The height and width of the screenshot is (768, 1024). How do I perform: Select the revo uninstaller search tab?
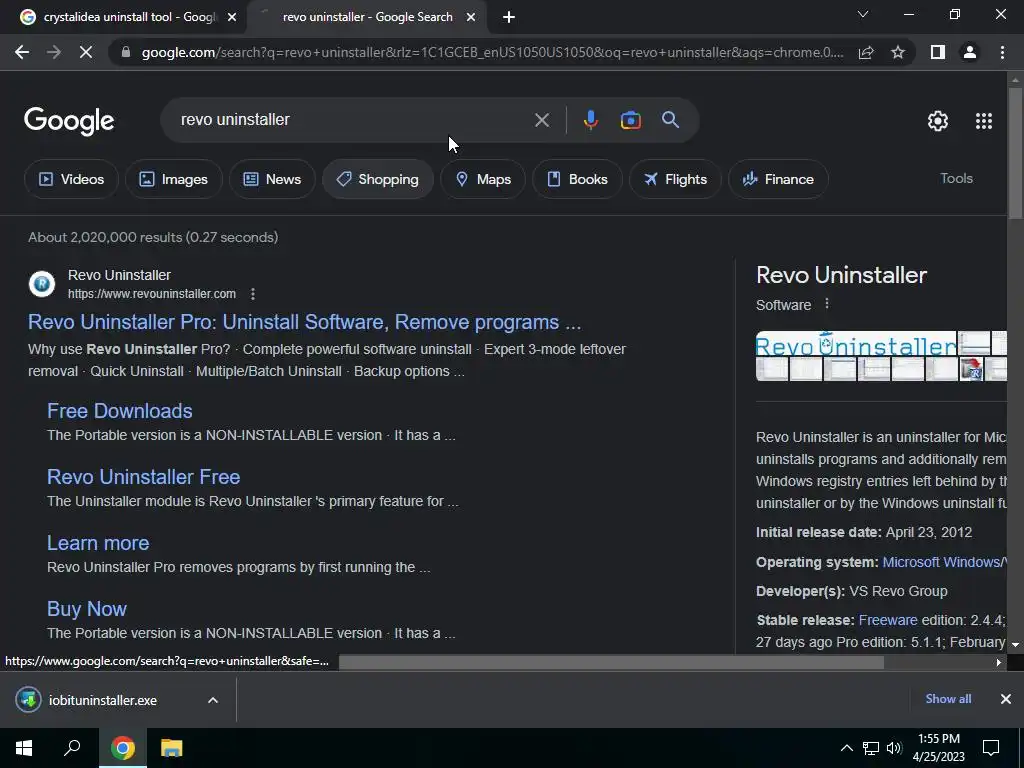(x=367, y=17)
